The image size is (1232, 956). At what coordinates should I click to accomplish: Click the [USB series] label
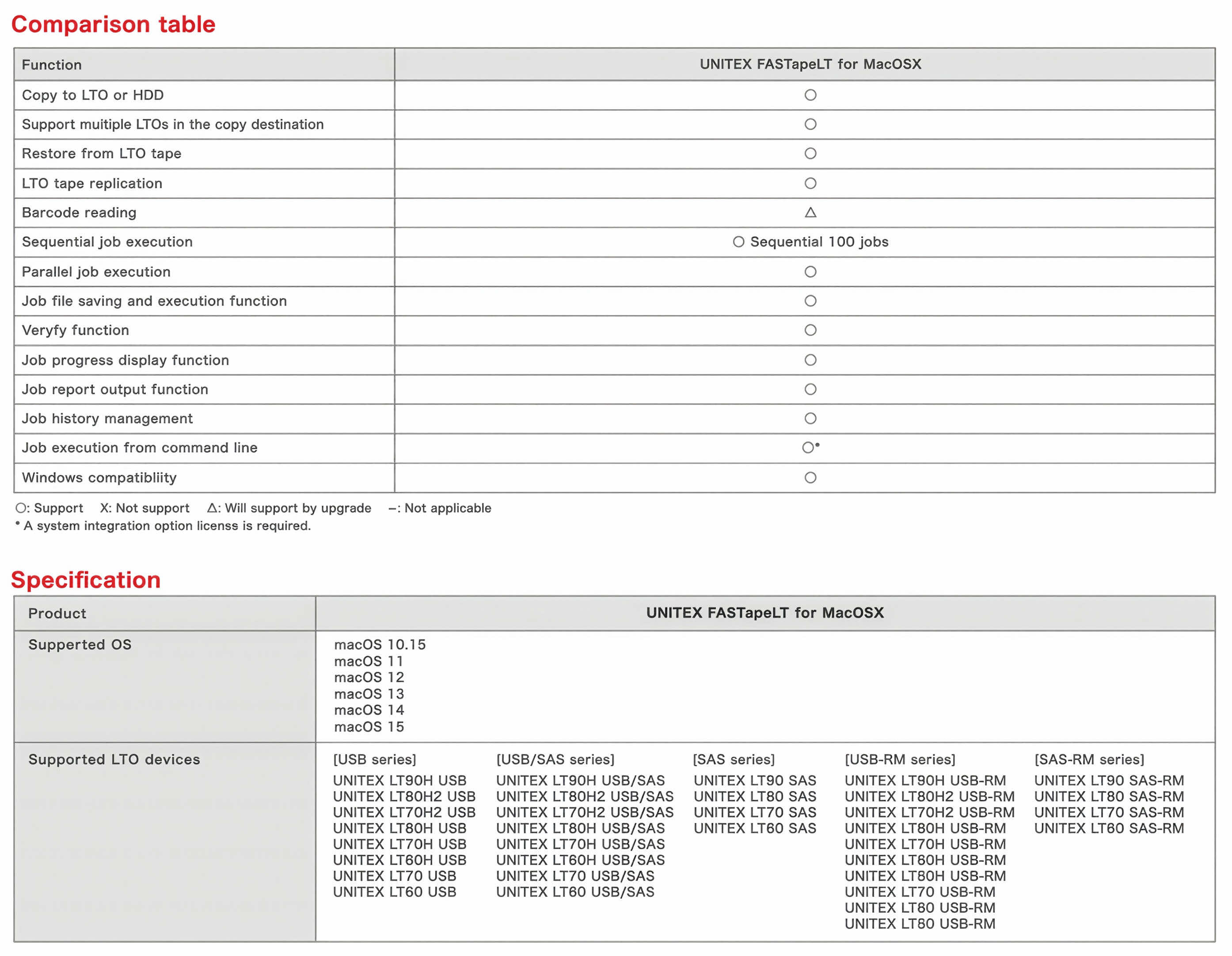(375, 759)
